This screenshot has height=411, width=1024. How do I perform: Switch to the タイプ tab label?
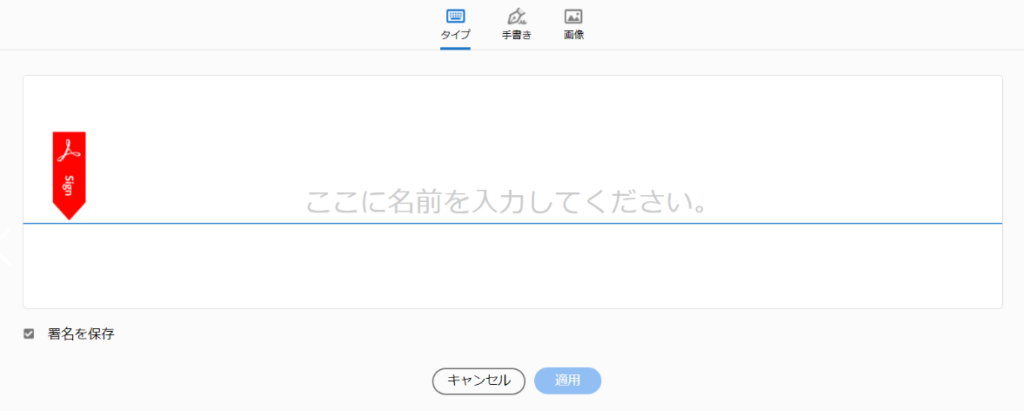pyautogui.click(x=455, y=35)
